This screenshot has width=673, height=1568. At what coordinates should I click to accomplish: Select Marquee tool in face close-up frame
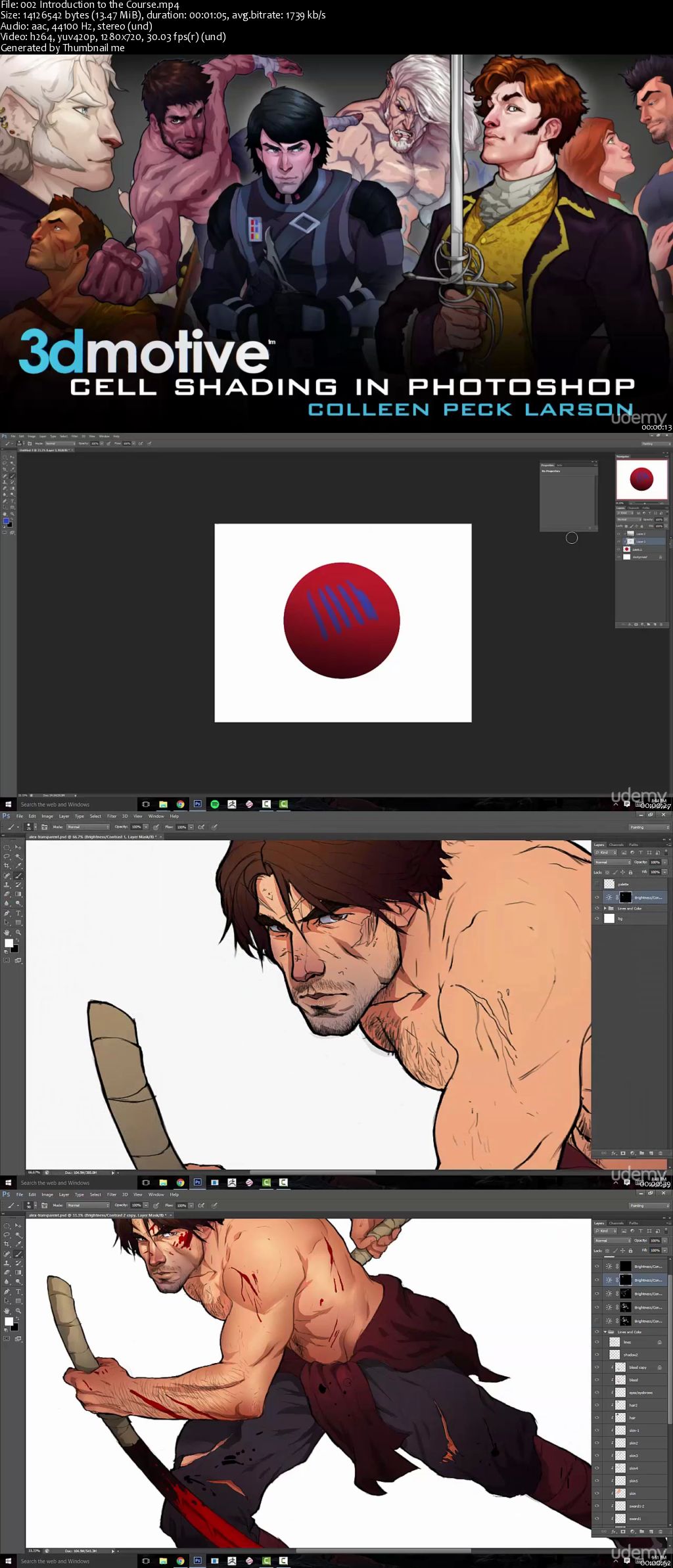(x=7, y=847)
